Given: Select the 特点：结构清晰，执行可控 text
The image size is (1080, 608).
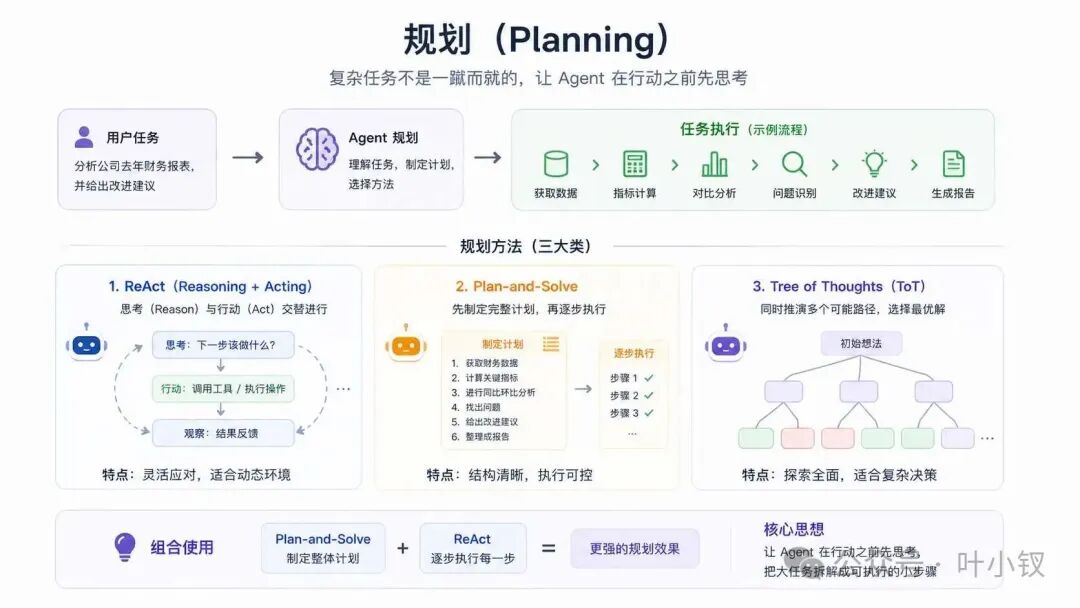Looking at the screenshot, I should coord(510,474).
